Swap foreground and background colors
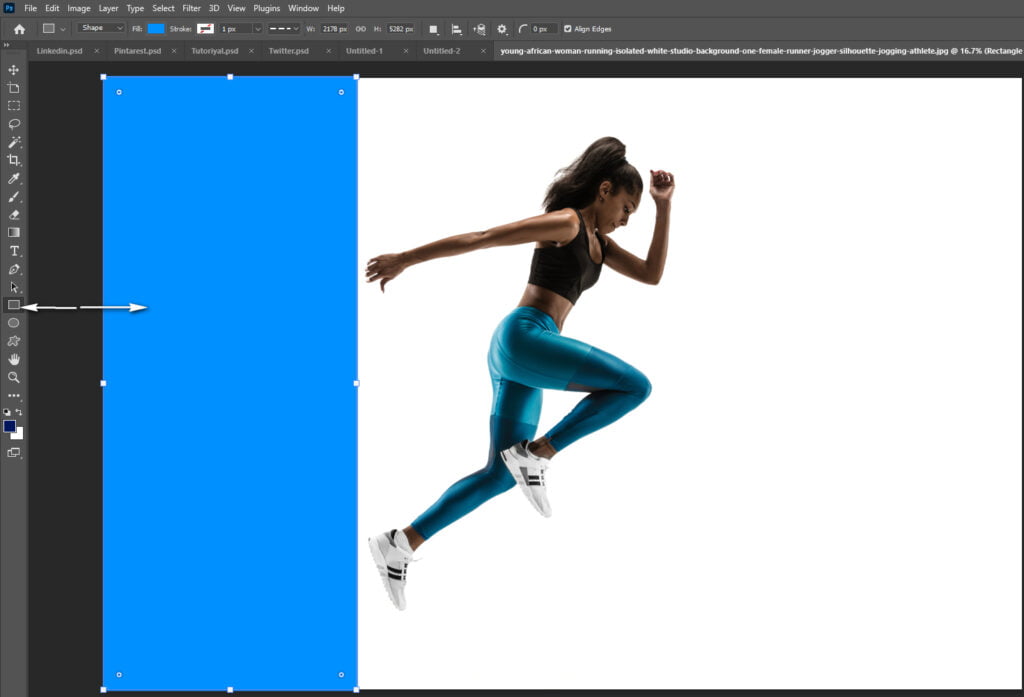The width and height of the screenshot is (1024, 697). click(x=19, y=412)
